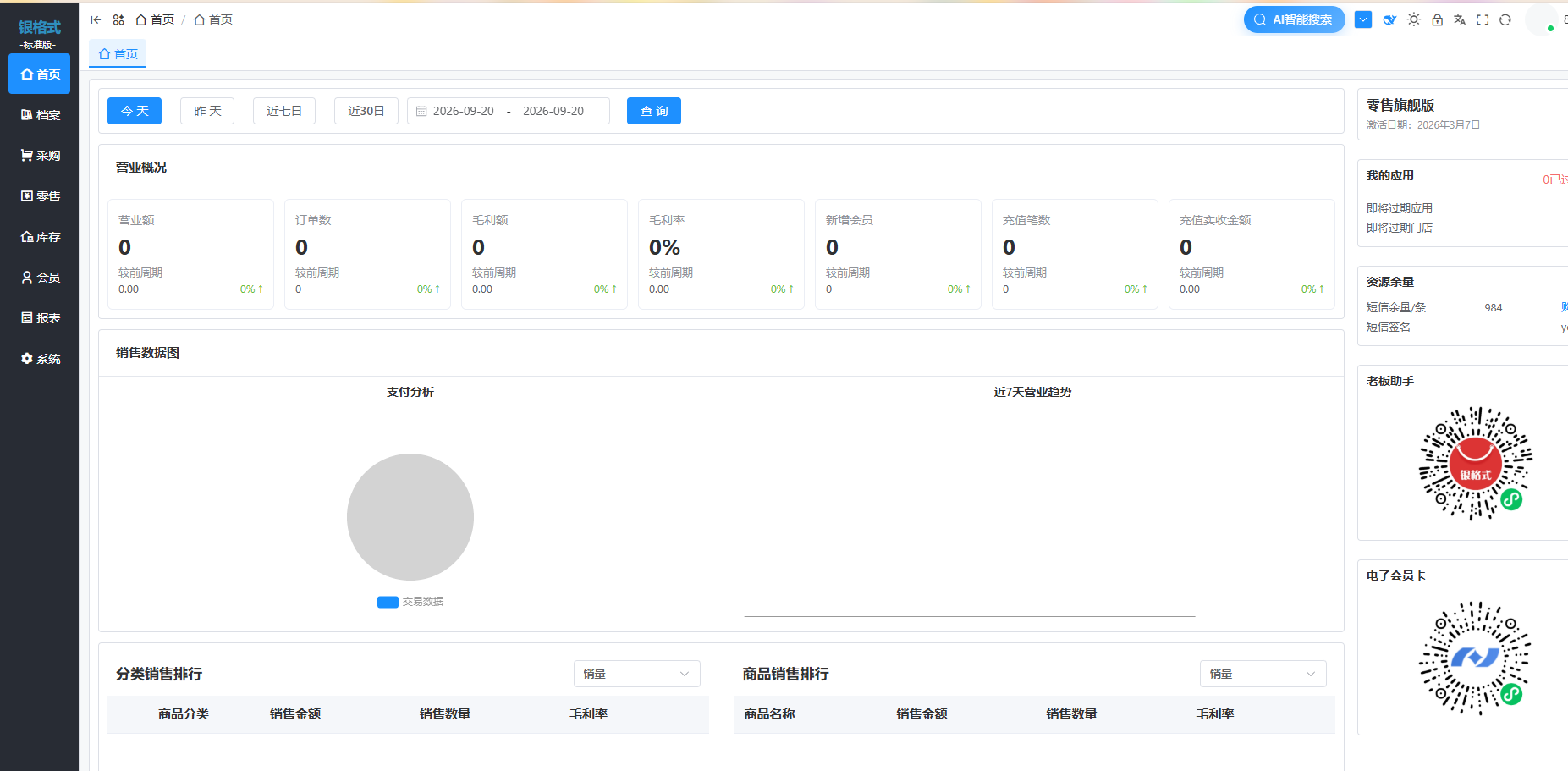Click the refresh page icon
This screenshot has width=1568, height=771.
tap(1505, 19)
